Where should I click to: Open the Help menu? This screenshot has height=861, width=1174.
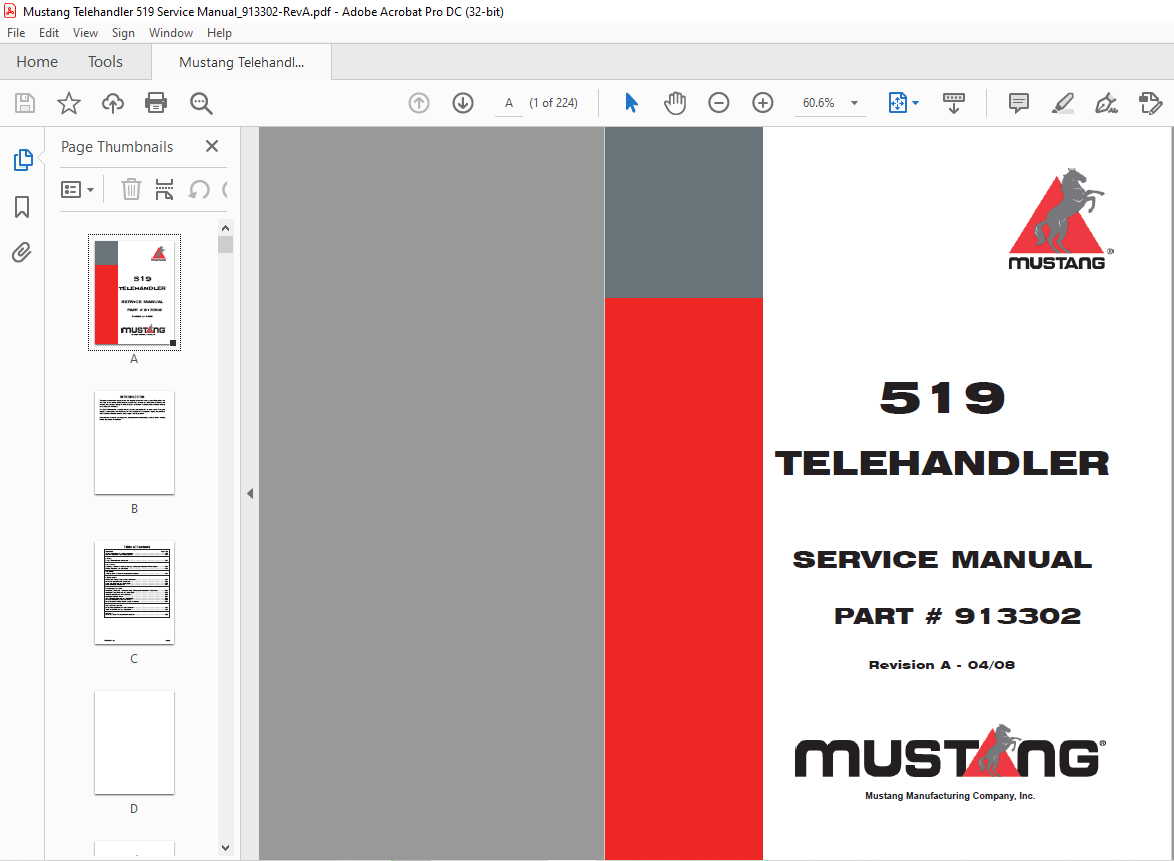(x=219, y=33)
